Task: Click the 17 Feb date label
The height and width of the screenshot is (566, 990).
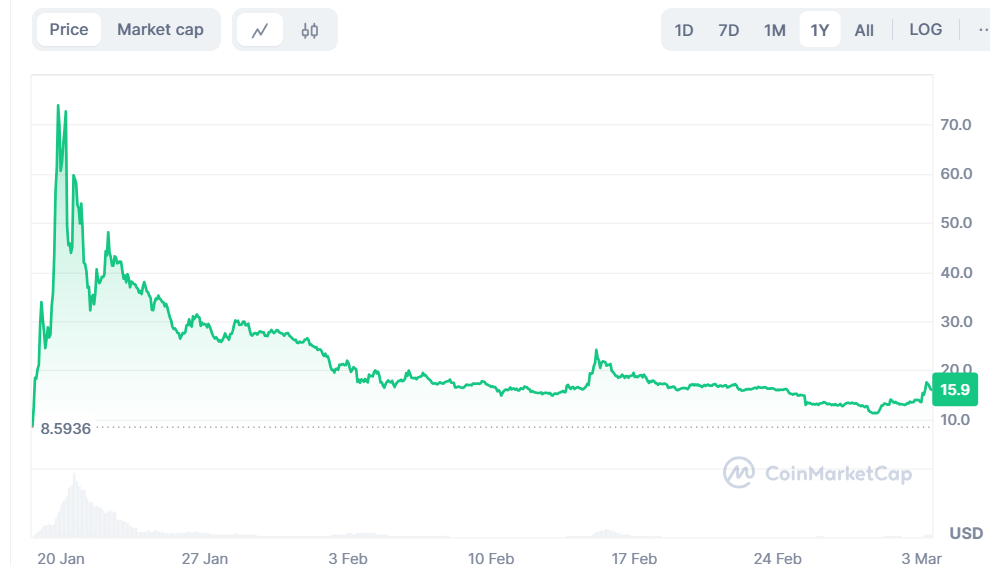Action: (x=634, y=558)
